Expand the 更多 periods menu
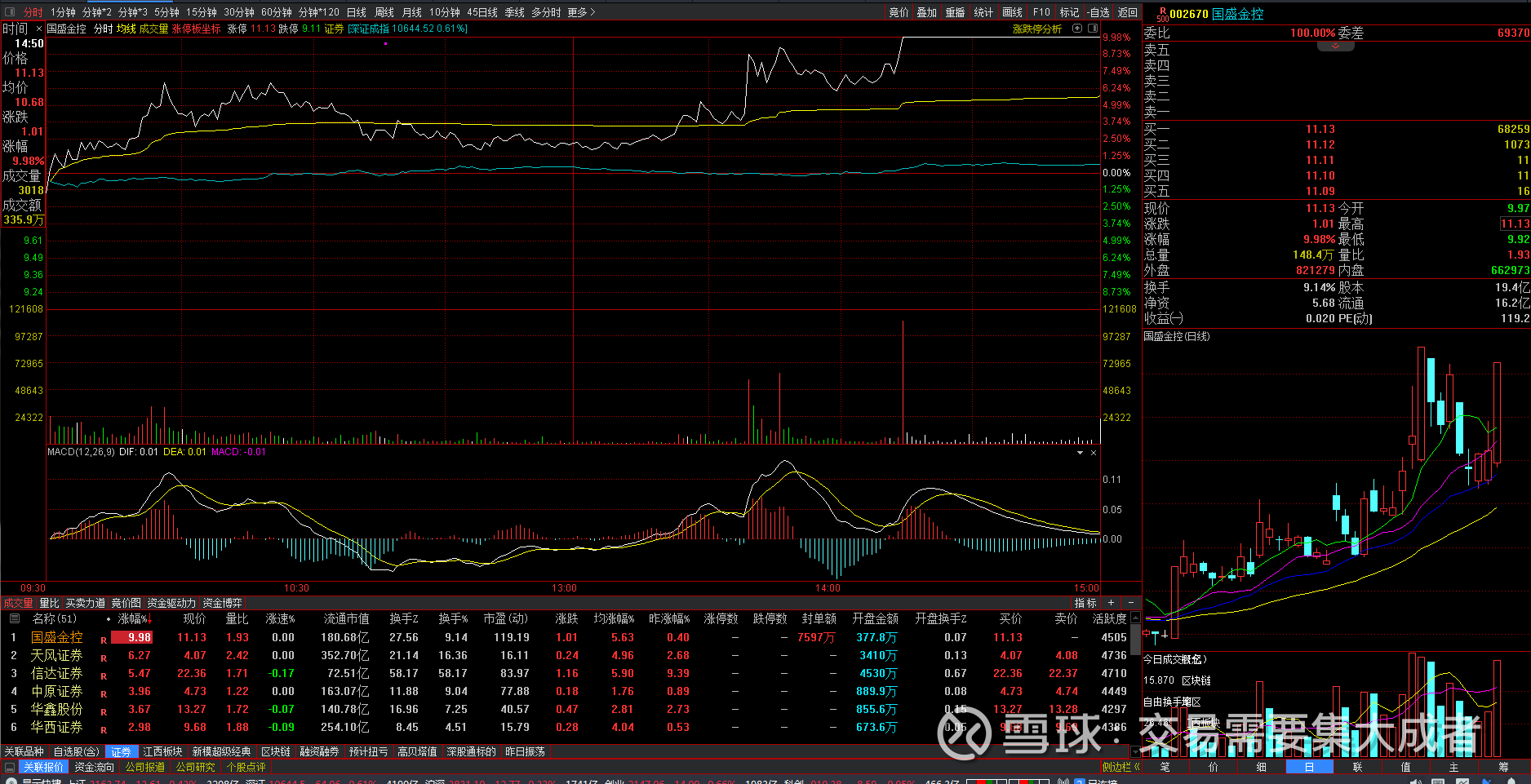This screenshot has width=1531, height=784. pos(581,12)
